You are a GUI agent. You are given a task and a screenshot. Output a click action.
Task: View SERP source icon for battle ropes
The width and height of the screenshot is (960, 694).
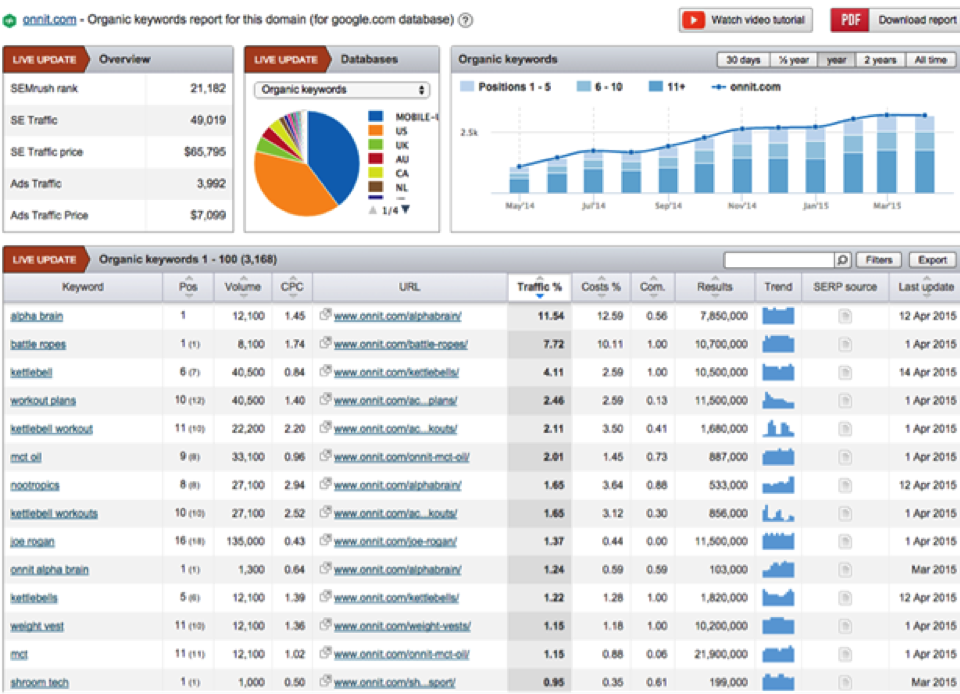pos(845,345)
